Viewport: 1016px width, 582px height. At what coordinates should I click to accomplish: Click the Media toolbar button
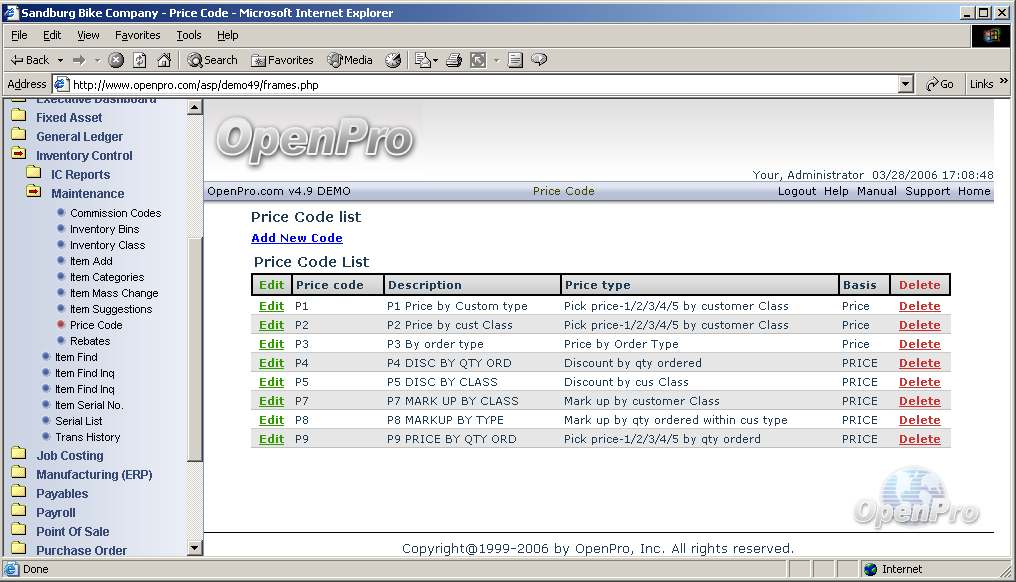pos(348,60)
